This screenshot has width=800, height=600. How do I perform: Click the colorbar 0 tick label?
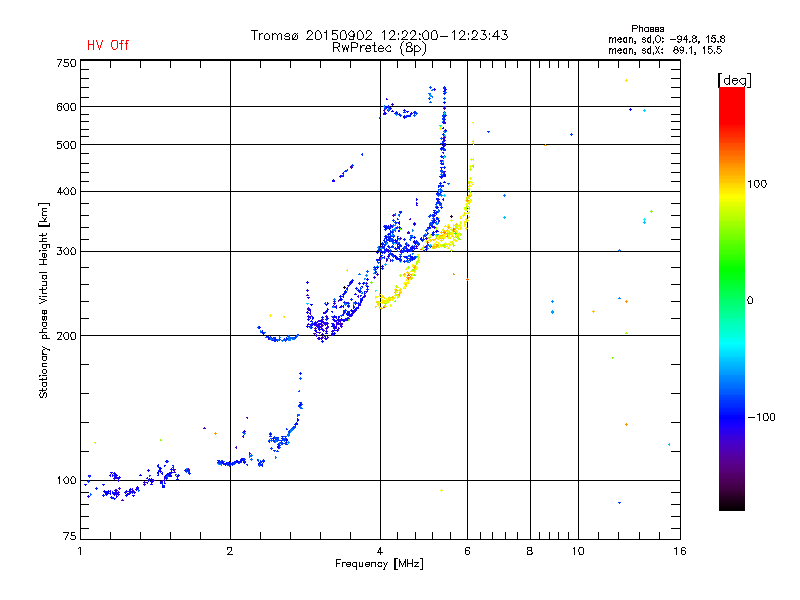tap(750, 301)
